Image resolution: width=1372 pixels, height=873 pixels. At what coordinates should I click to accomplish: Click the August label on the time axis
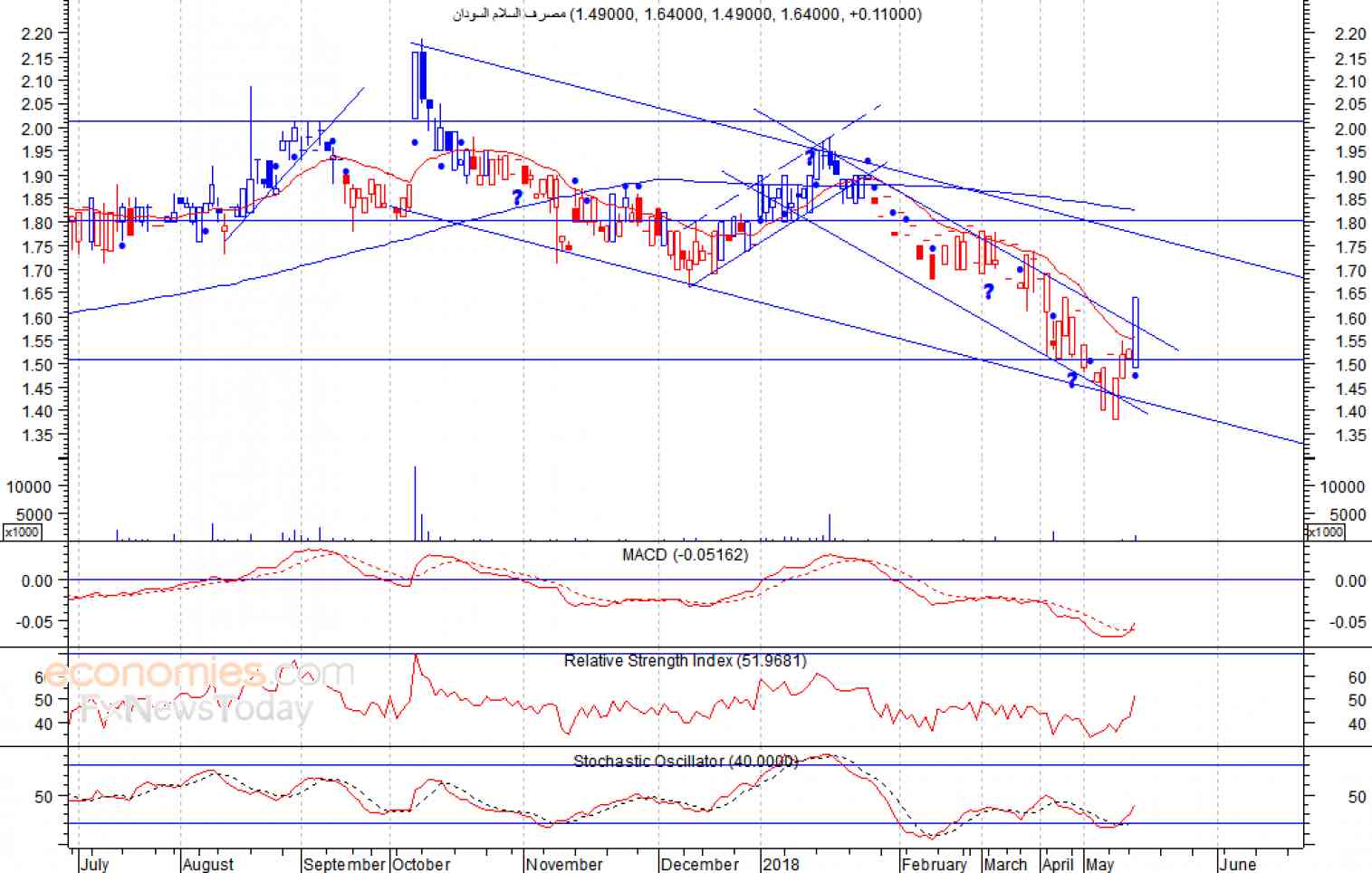[x=208, y=864]
